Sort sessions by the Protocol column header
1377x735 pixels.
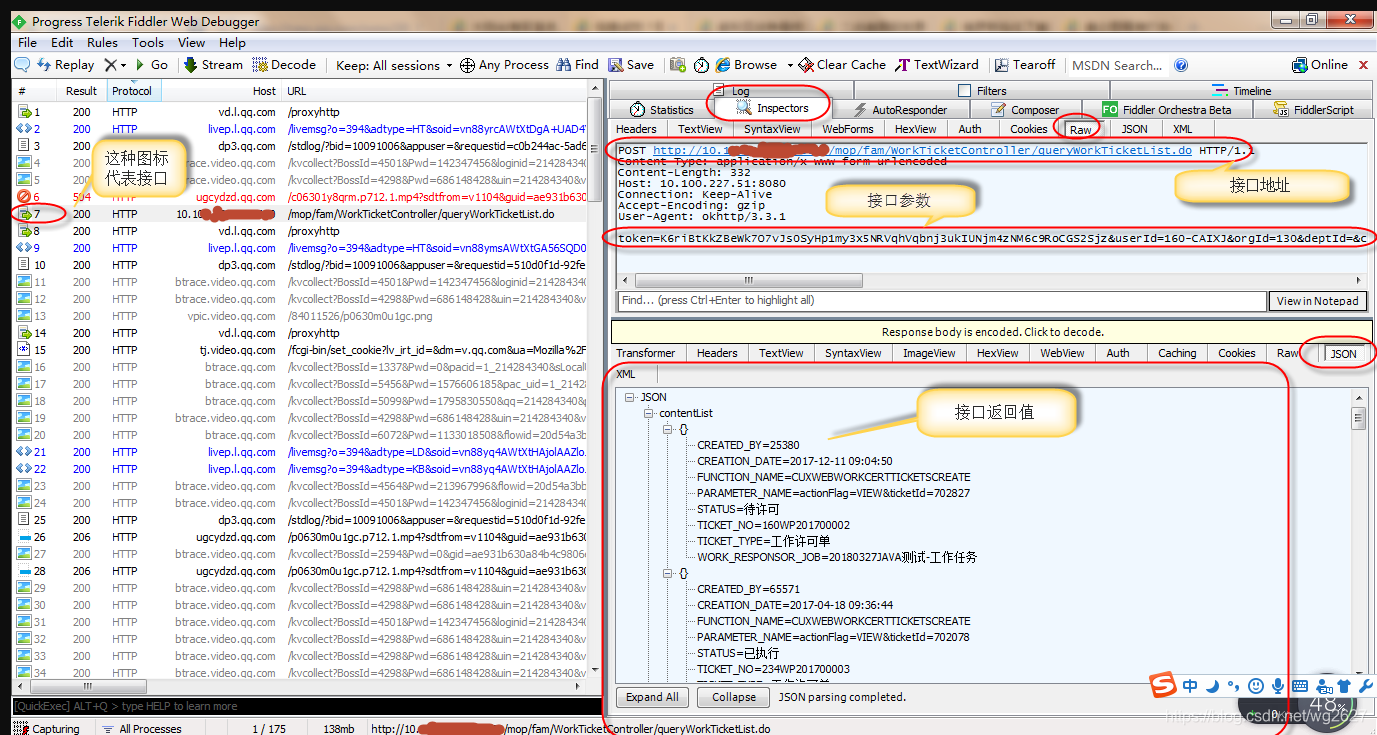[132, 91]
